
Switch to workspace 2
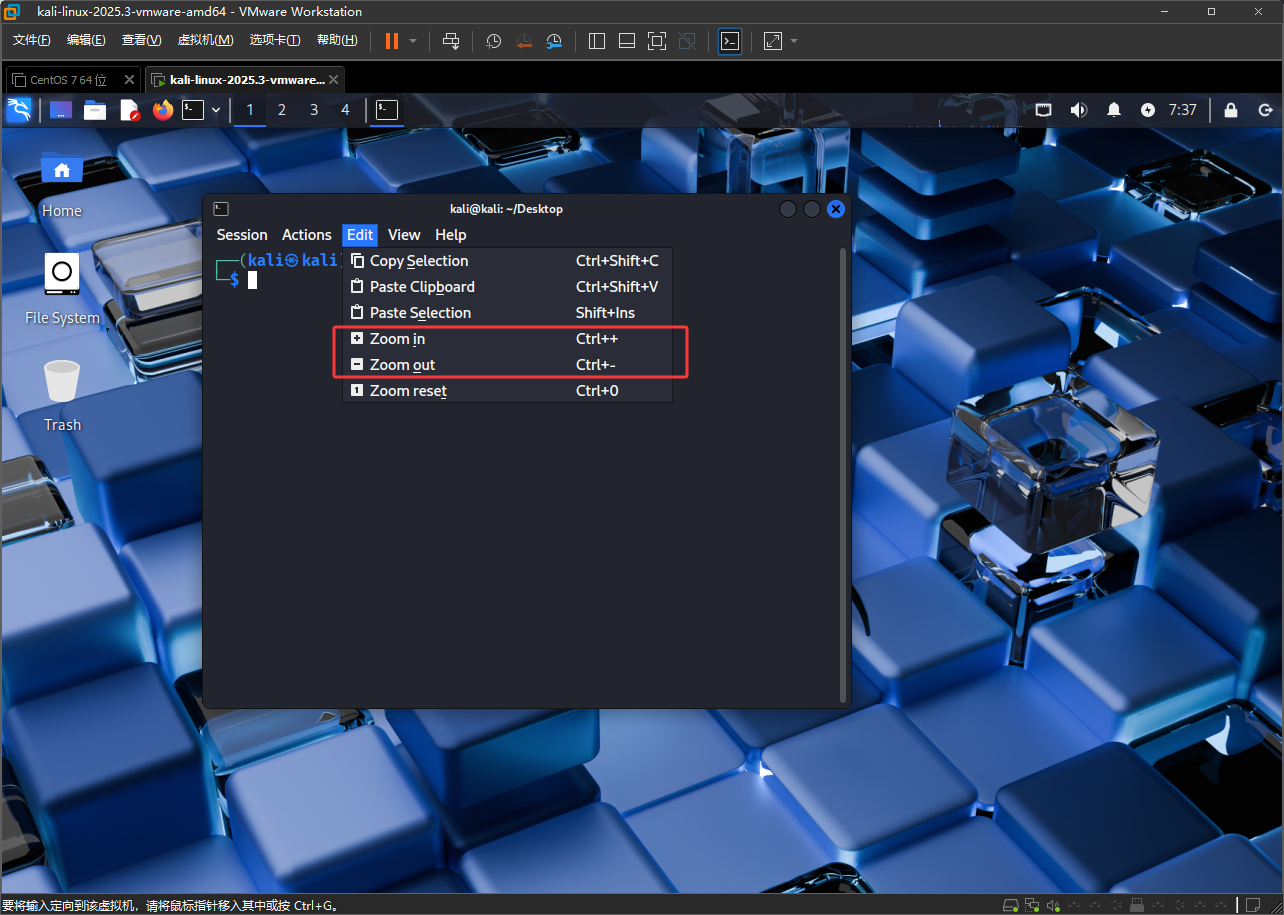tap(282, 110)
